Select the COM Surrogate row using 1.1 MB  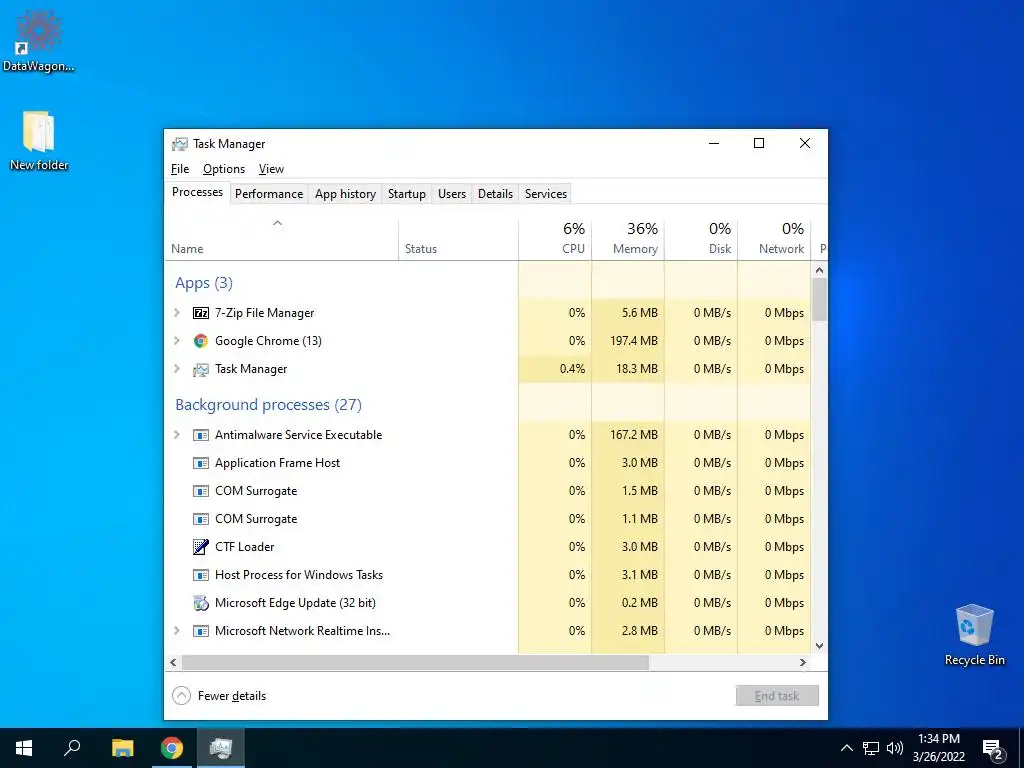tap(488, 519)
